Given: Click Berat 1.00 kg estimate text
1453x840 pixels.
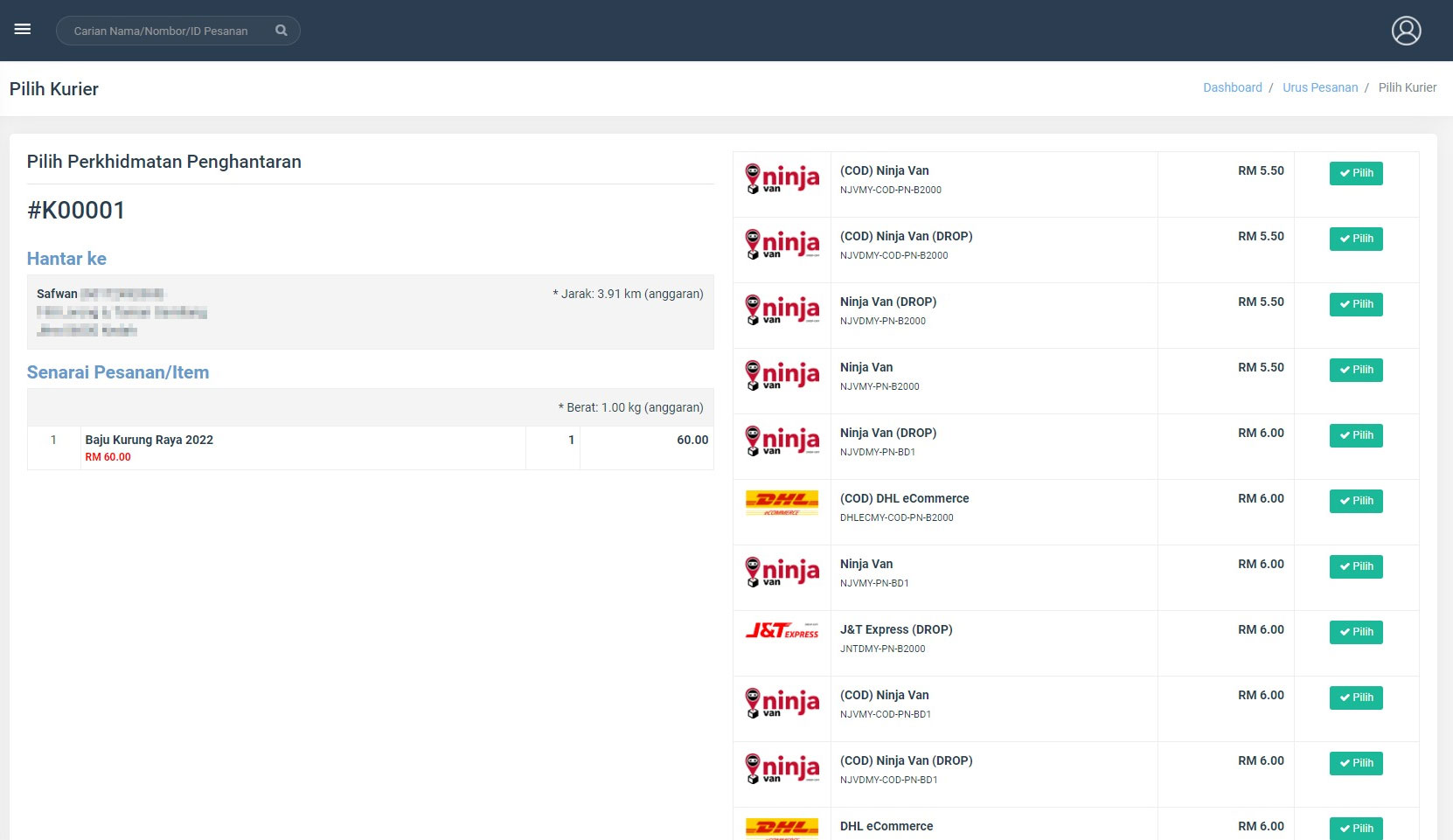Looking at the screenshot, I should 630,407.
